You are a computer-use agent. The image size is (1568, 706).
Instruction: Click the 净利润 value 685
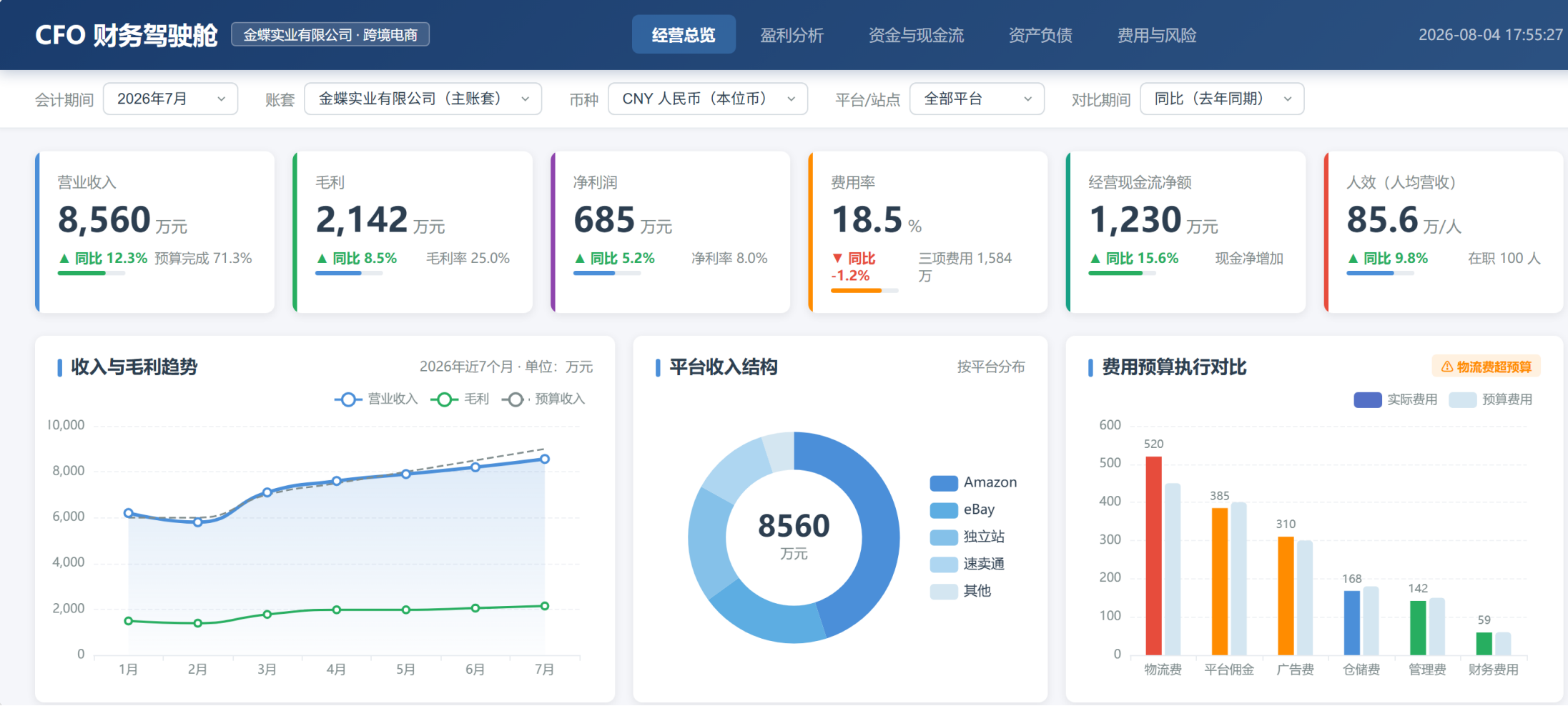tap(604, 219)
